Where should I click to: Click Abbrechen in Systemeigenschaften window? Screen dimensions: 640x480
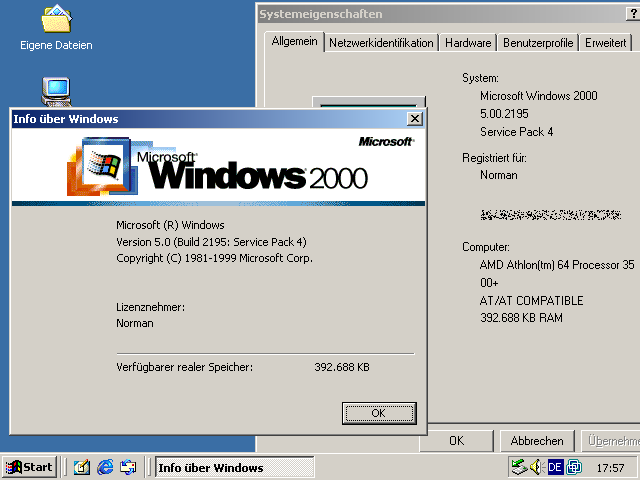pyautogui.click(x=537, y=441)
